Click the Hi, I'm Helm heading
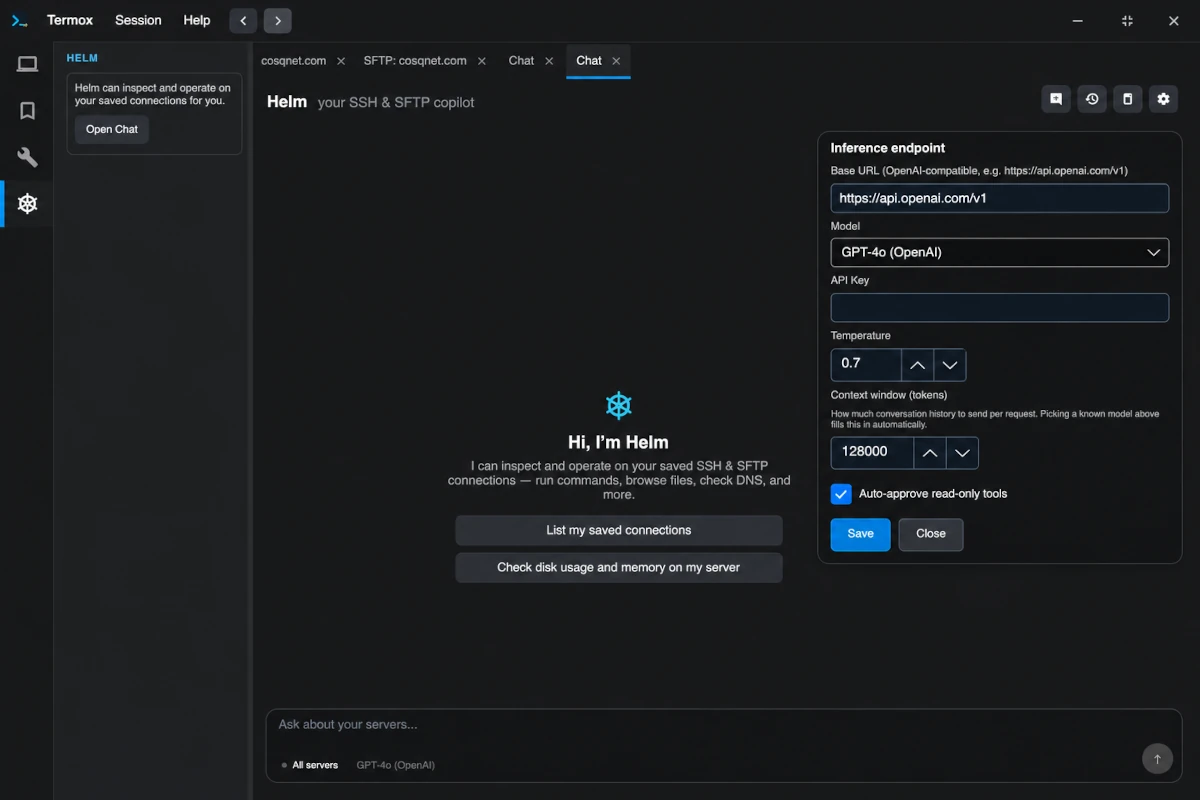Screen dimensions: 1200x800 [618, 442]
